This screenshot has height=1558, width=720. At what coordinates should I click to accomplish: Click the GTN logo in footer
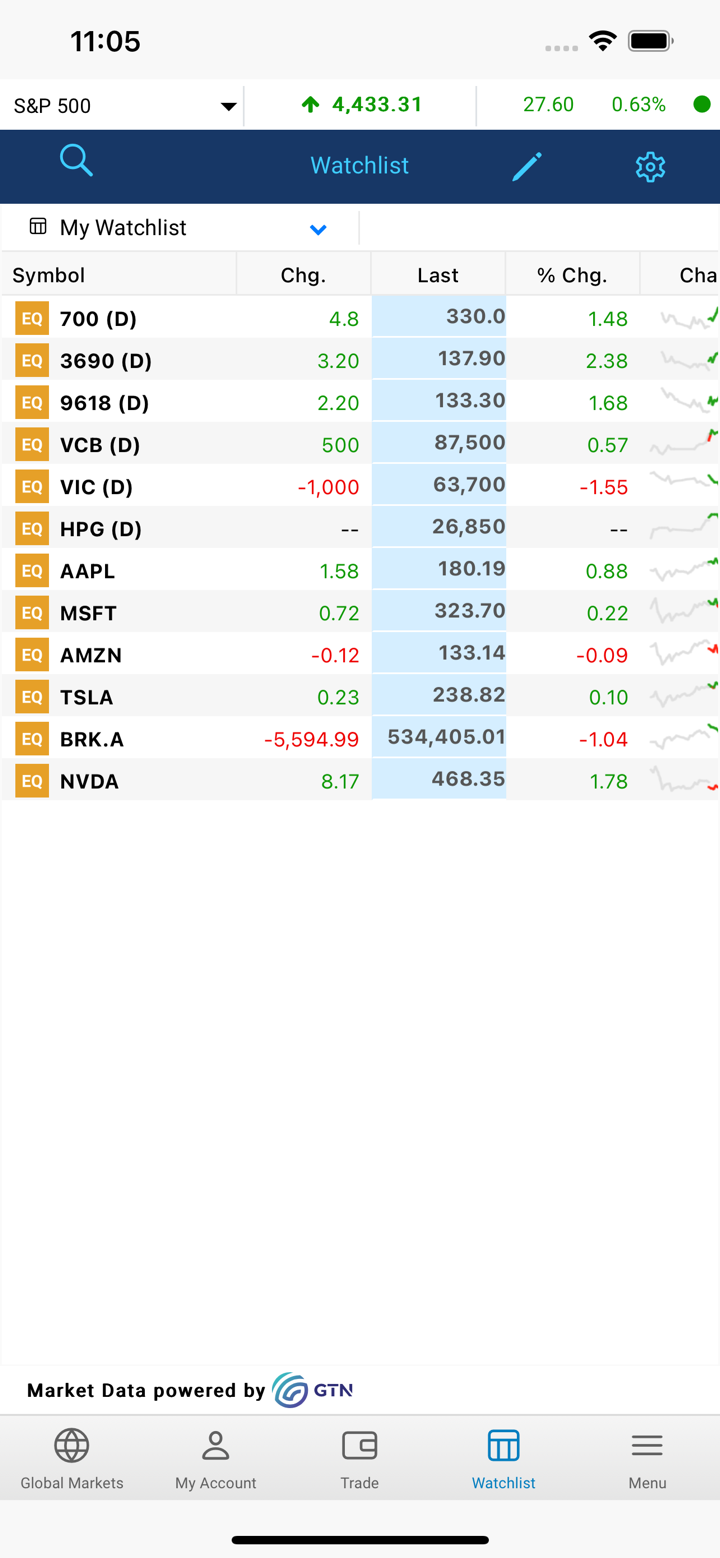point(313,1390)
